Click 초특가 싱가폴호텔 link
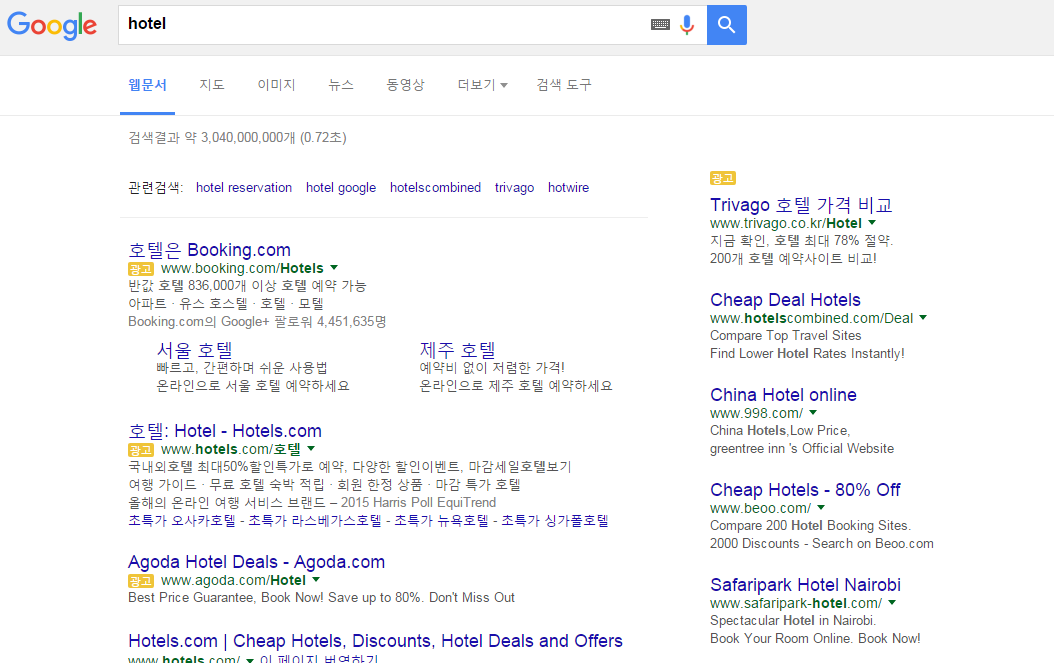 [x=555, y=520]
